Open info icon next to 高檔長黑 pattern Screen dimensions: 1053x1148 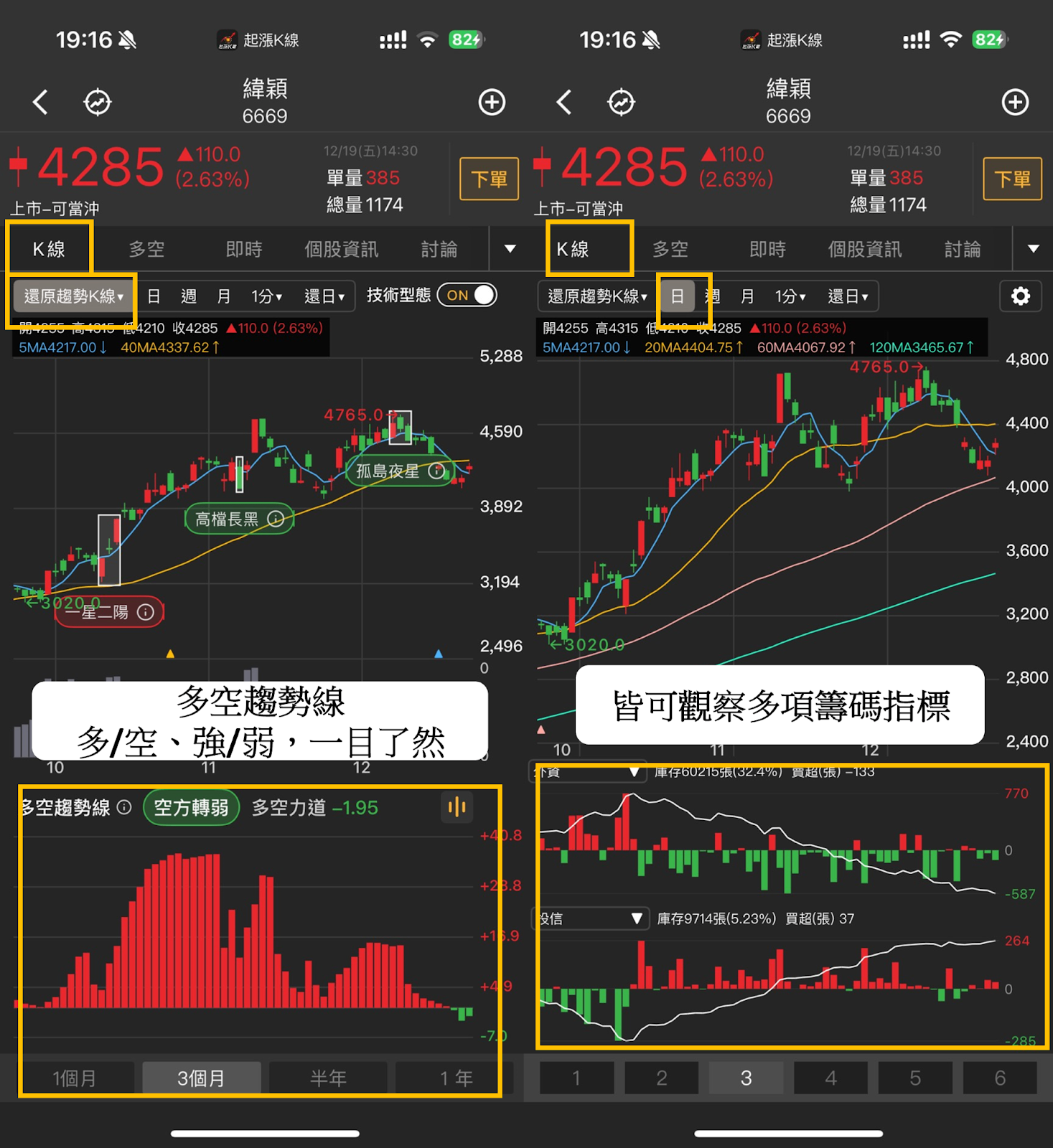tap(276, 519)
